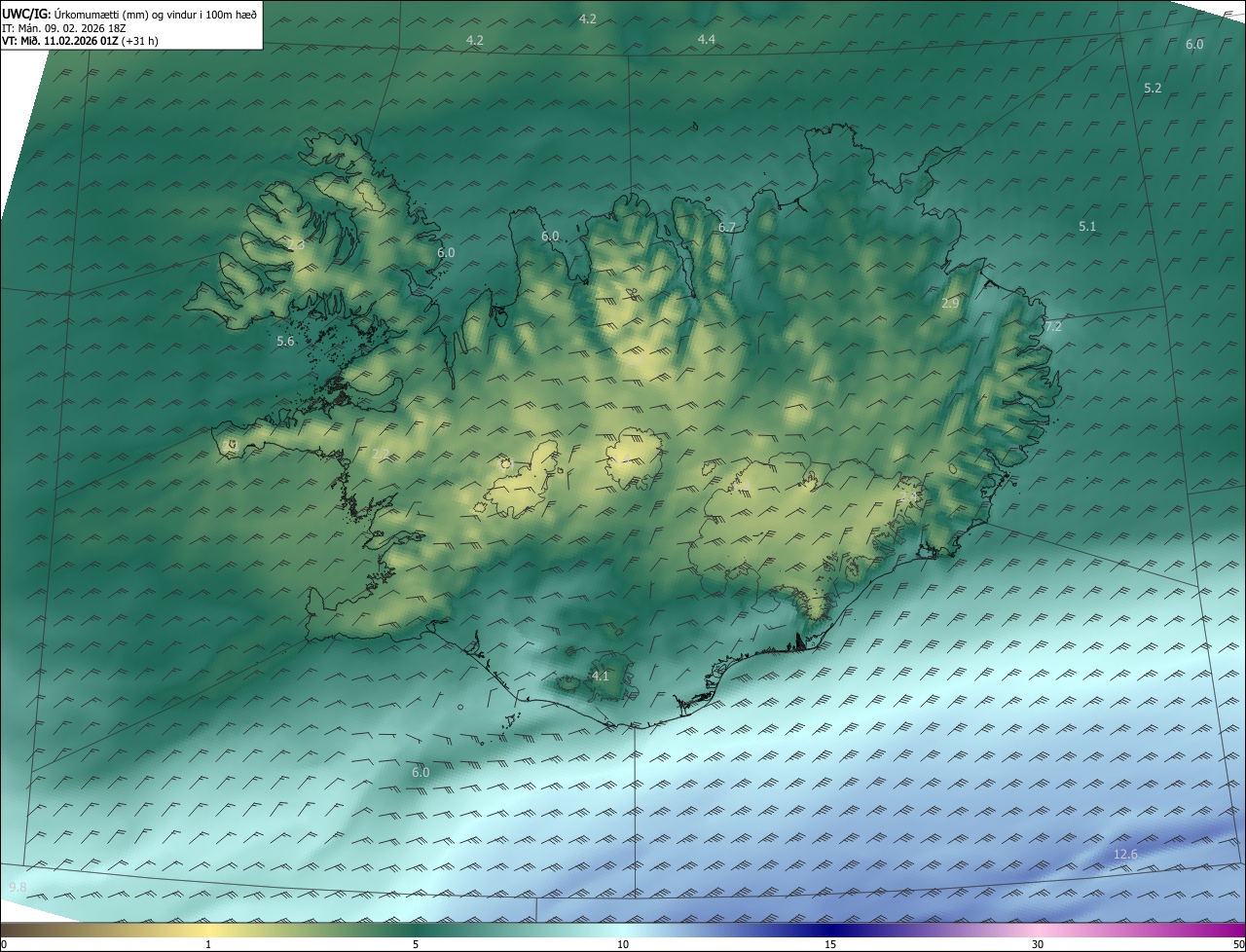Click the color scale tick labeled 1
Screen dimensions: 1246x952
coord(208,944)
